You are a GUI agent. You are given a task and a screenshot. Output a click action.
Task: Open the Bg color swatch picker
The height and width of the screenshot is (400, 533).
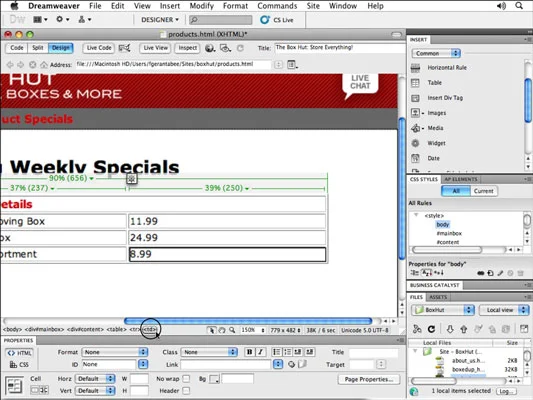click(x=214, y=379)
